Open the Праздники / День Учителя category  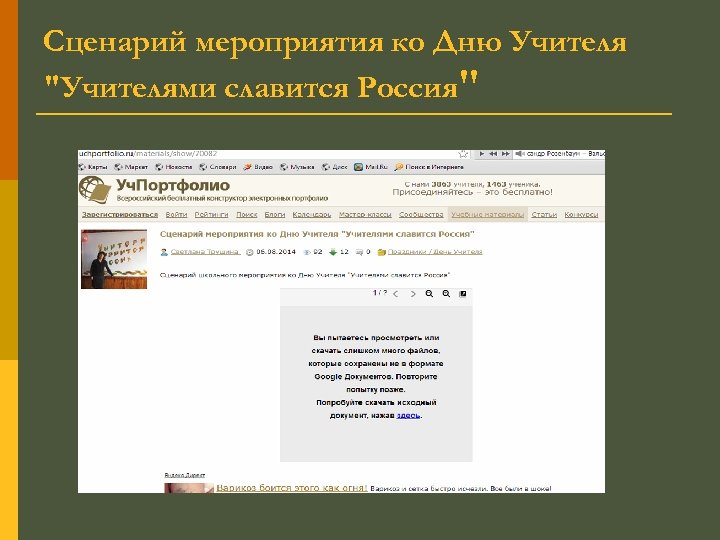tap(435, 252)
